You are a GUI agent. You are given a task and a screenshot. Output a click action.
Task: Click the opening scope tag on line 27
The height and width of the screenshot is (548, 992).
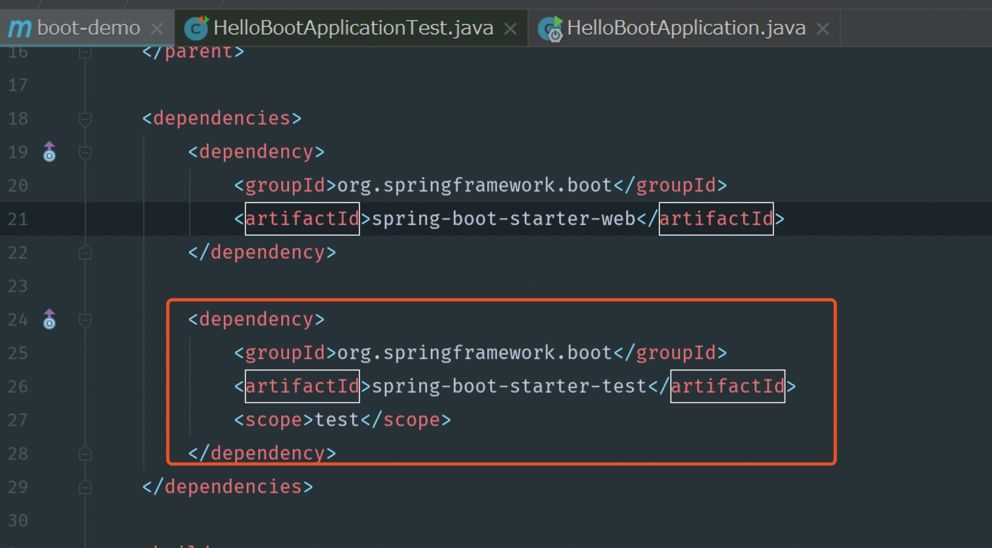tap(274, 420)
